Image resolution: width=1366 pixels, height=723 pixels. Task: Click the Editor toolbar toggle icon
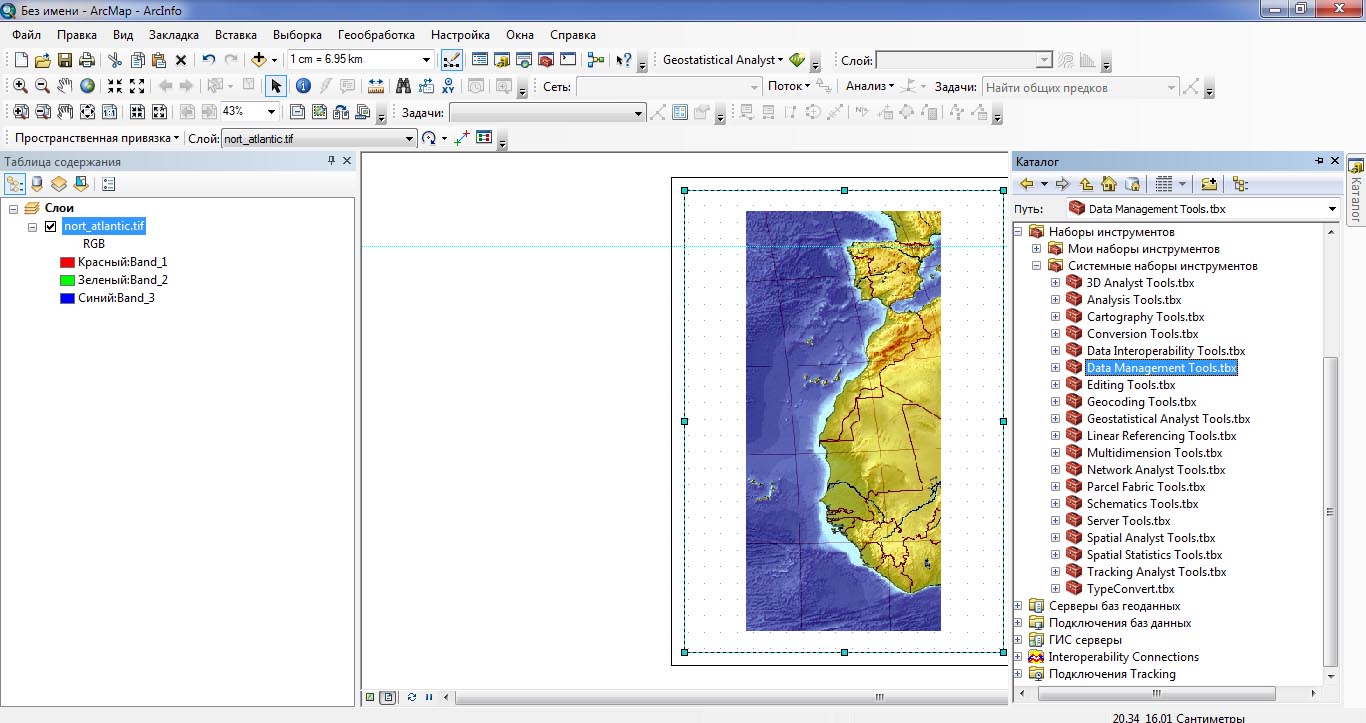tap(452, 60)
